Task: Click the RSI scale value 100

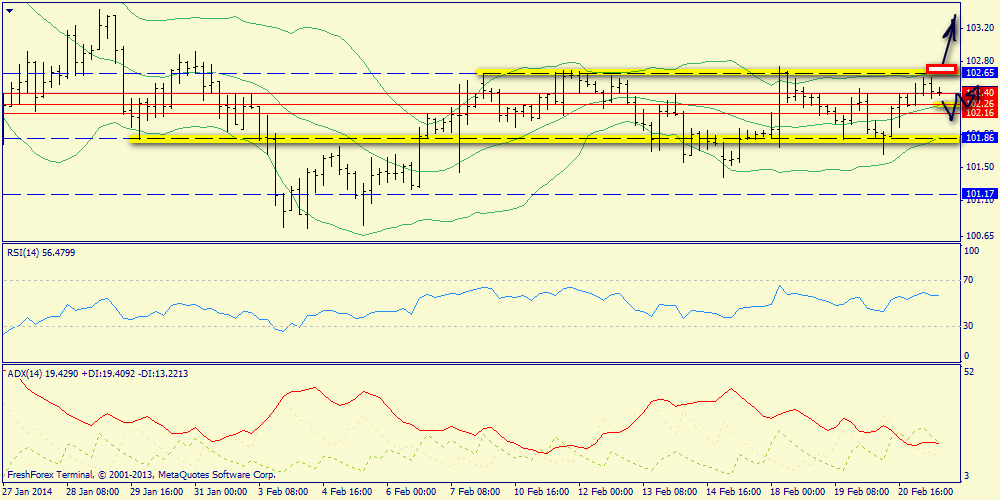Action: coord(970,252)
